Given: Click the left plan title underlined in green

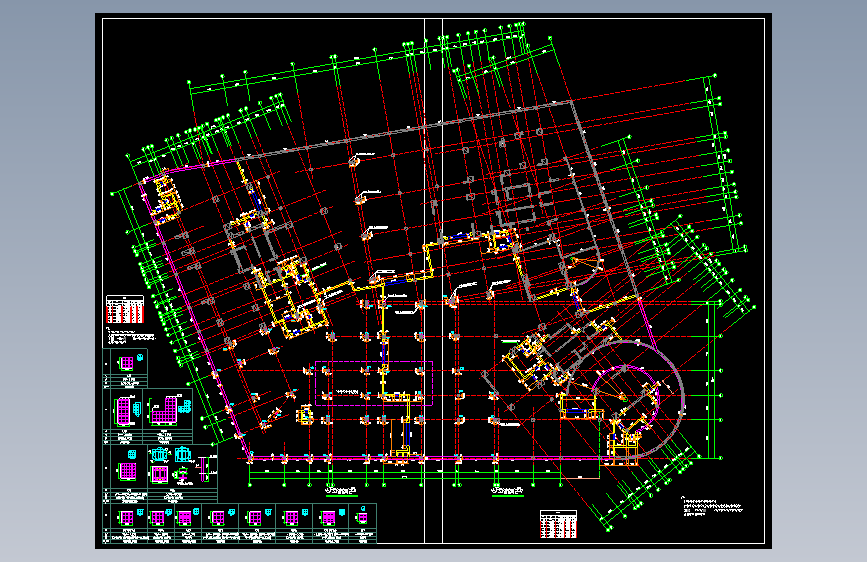Looking at the screenshot, I should 341,491.
